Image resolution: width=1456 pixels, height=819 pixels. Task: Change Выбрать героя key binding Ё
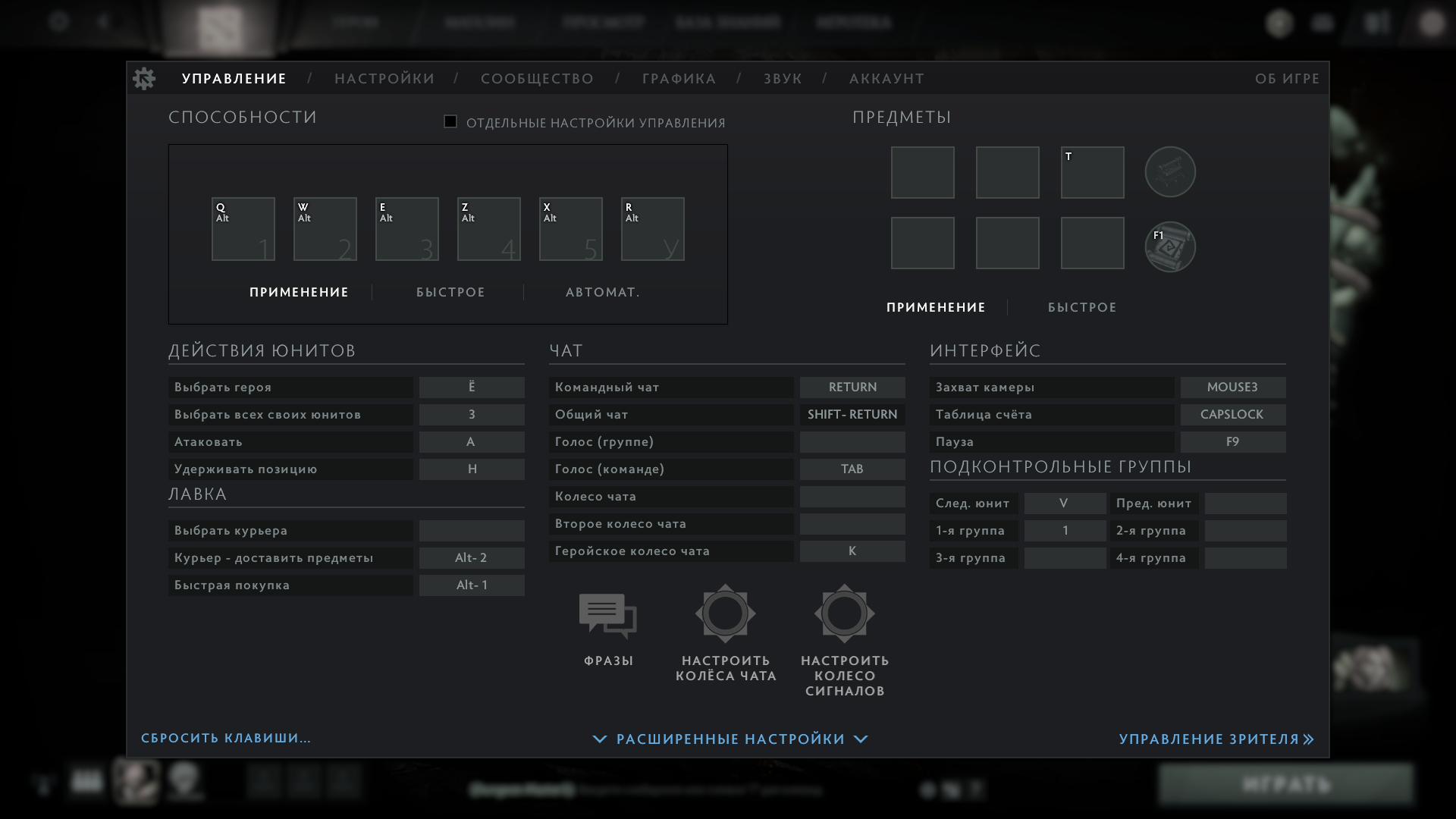(472, 388)
